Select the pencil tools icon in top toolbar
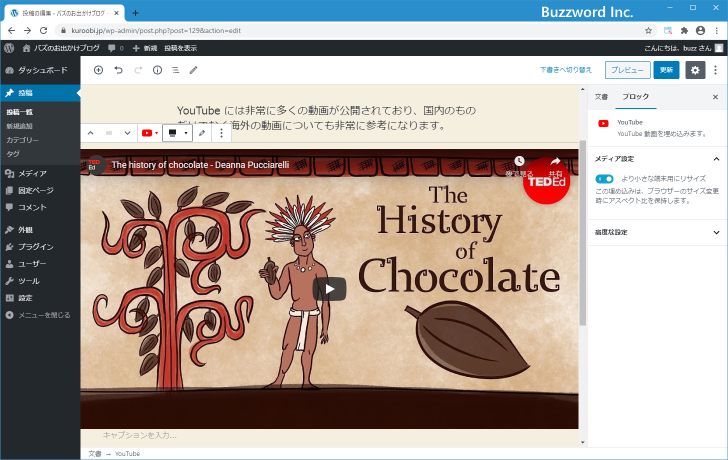 pyautogui.click(x=194, y=70)
